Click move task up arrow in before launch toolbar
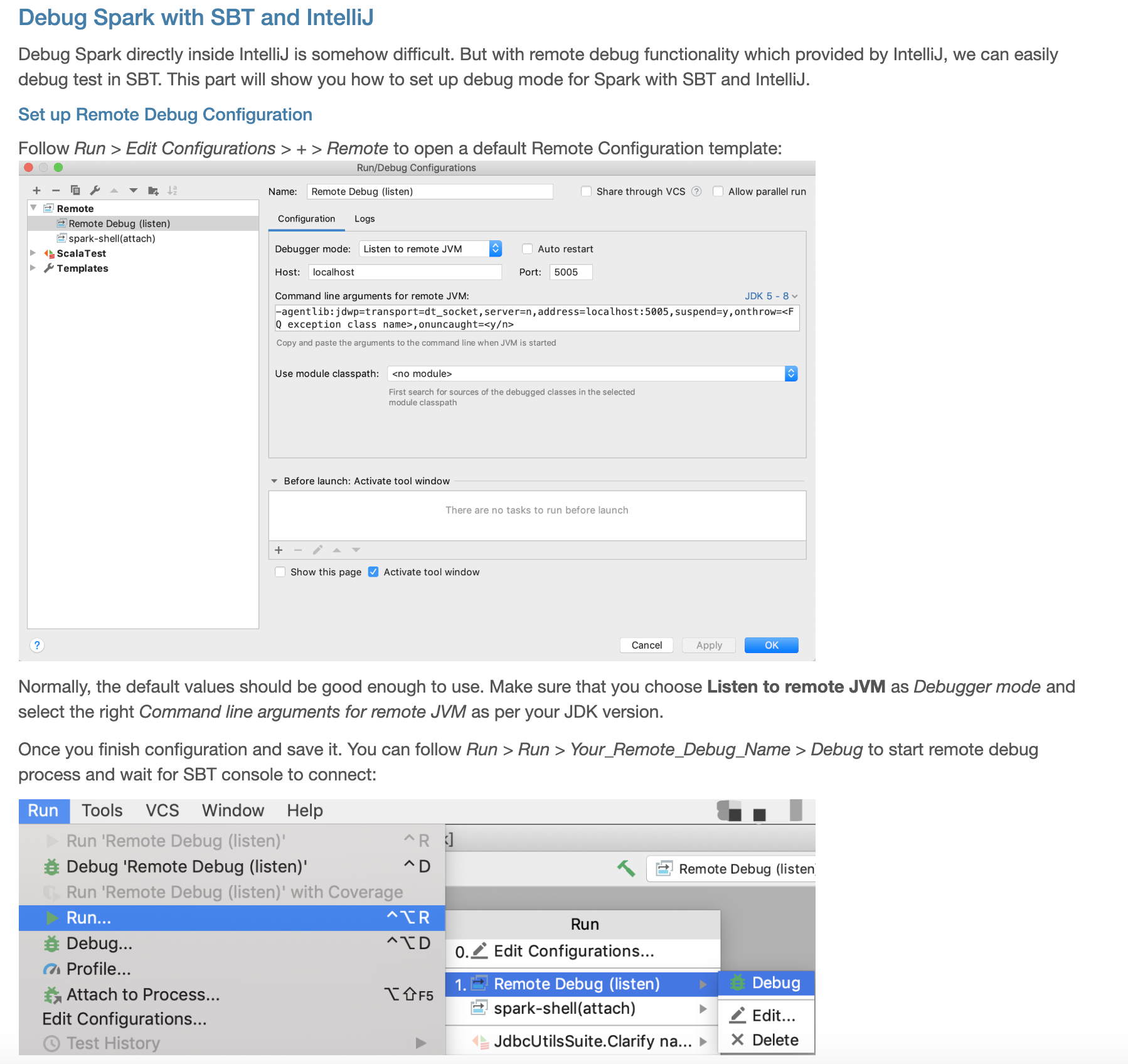Screen dimensions: 1128x1064 pyautogui.click(x=337, y=550)
